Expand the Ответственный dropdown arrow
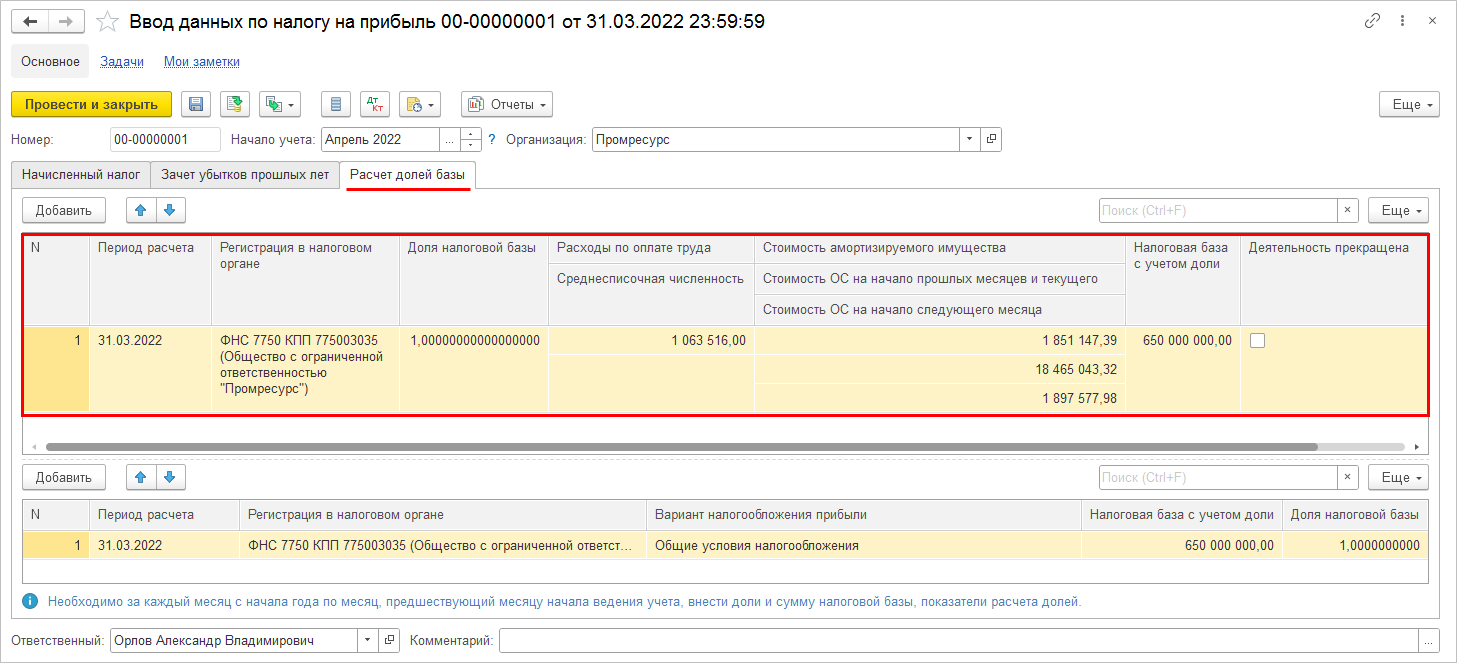This screenshot has height=666, width=1459. point(367,640)
